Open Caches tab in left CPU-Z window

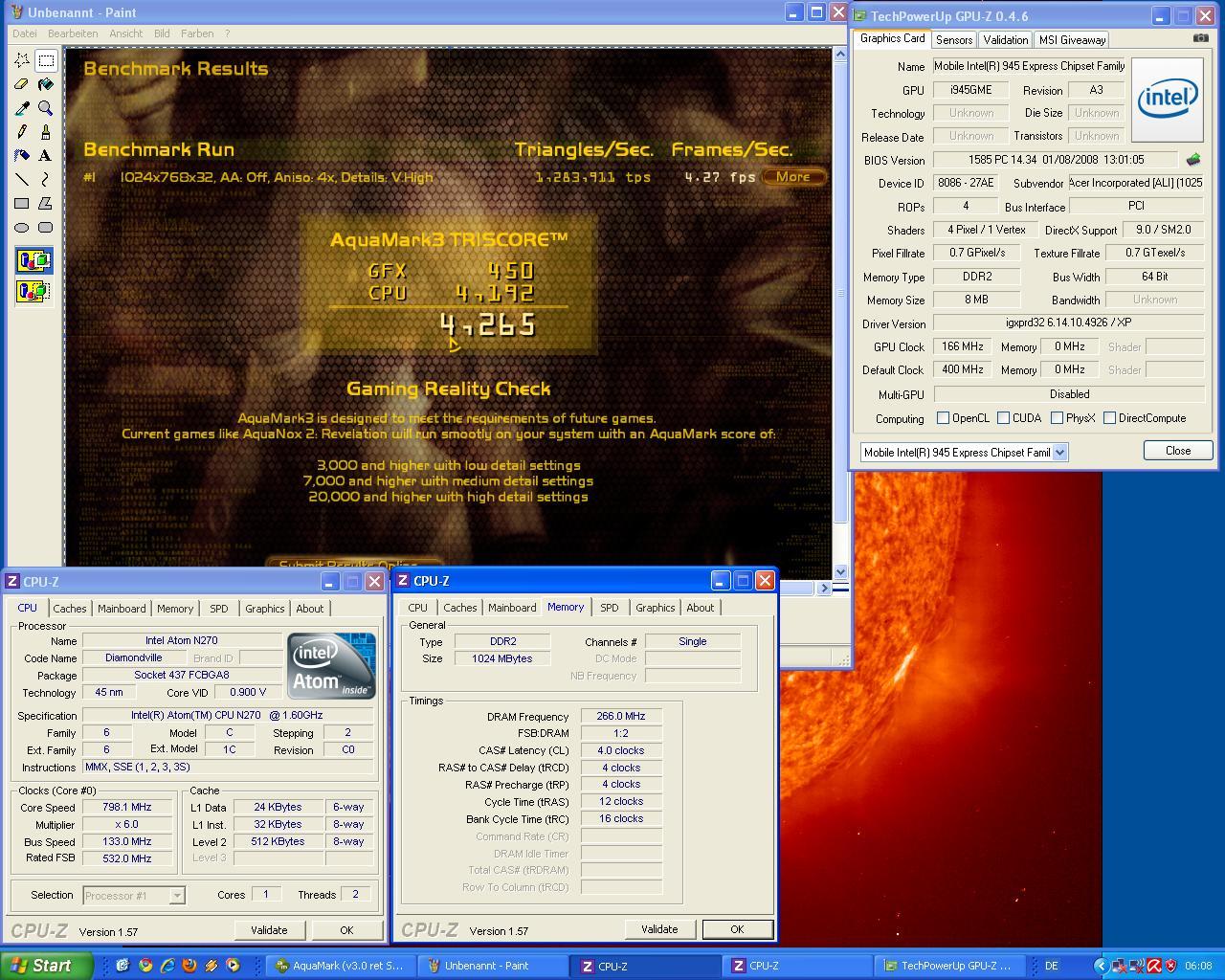click(69, 609)
